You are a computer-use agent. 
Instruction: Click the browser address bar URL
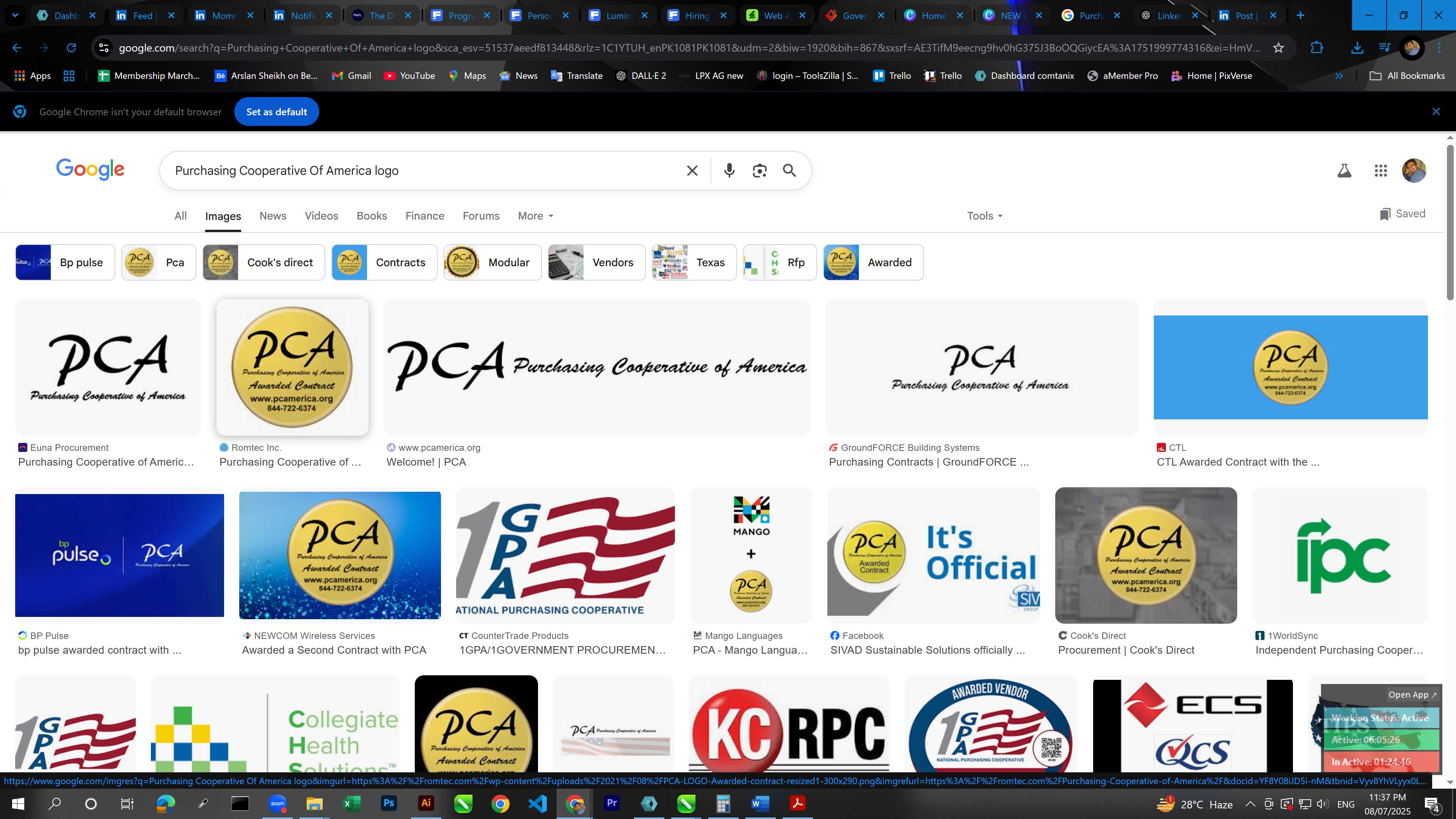pyautogui.click(x=690, y=48)
